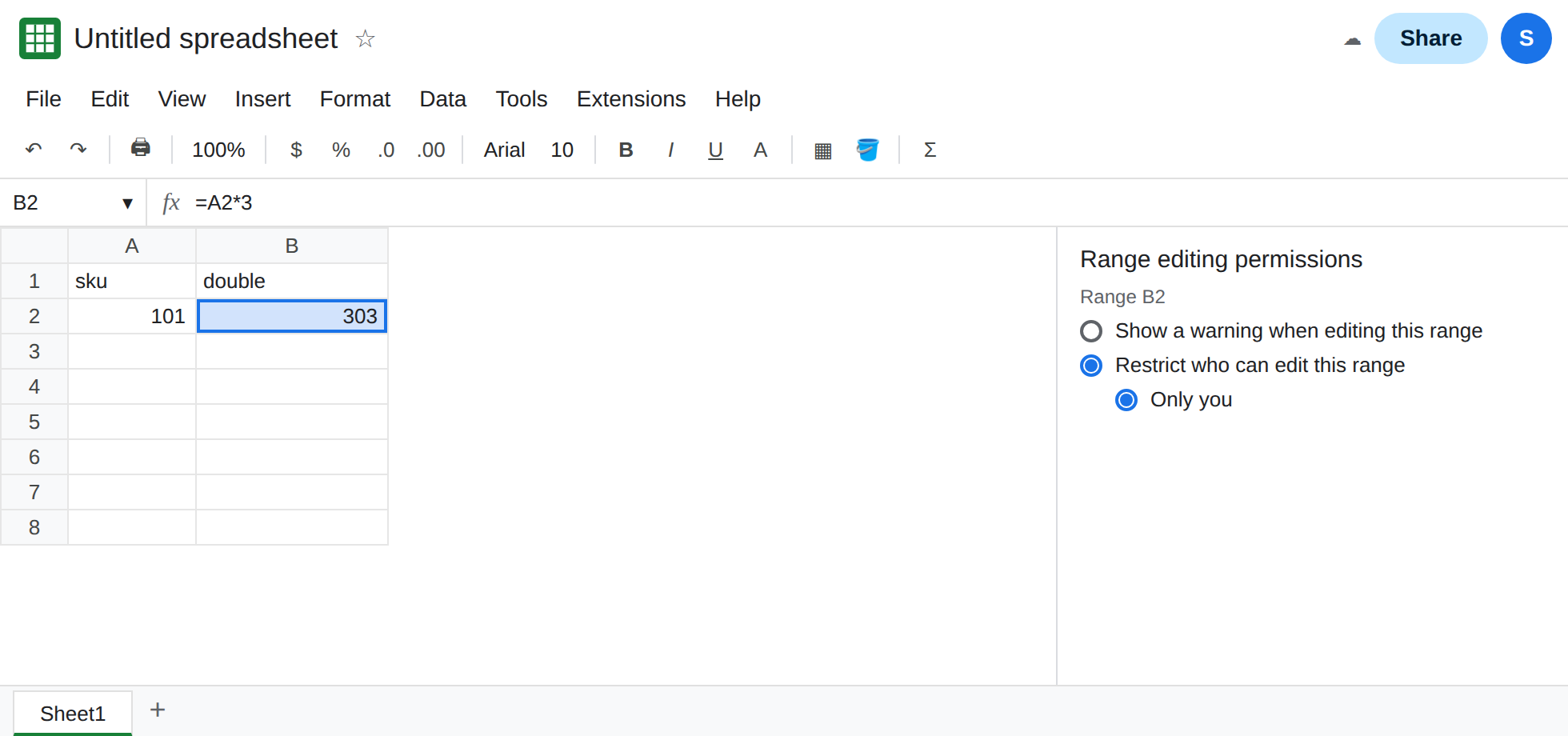Viewport: 1568px width, 736px height.
Task: Click the 'Range B2' label
Action: coord(1122,297)
